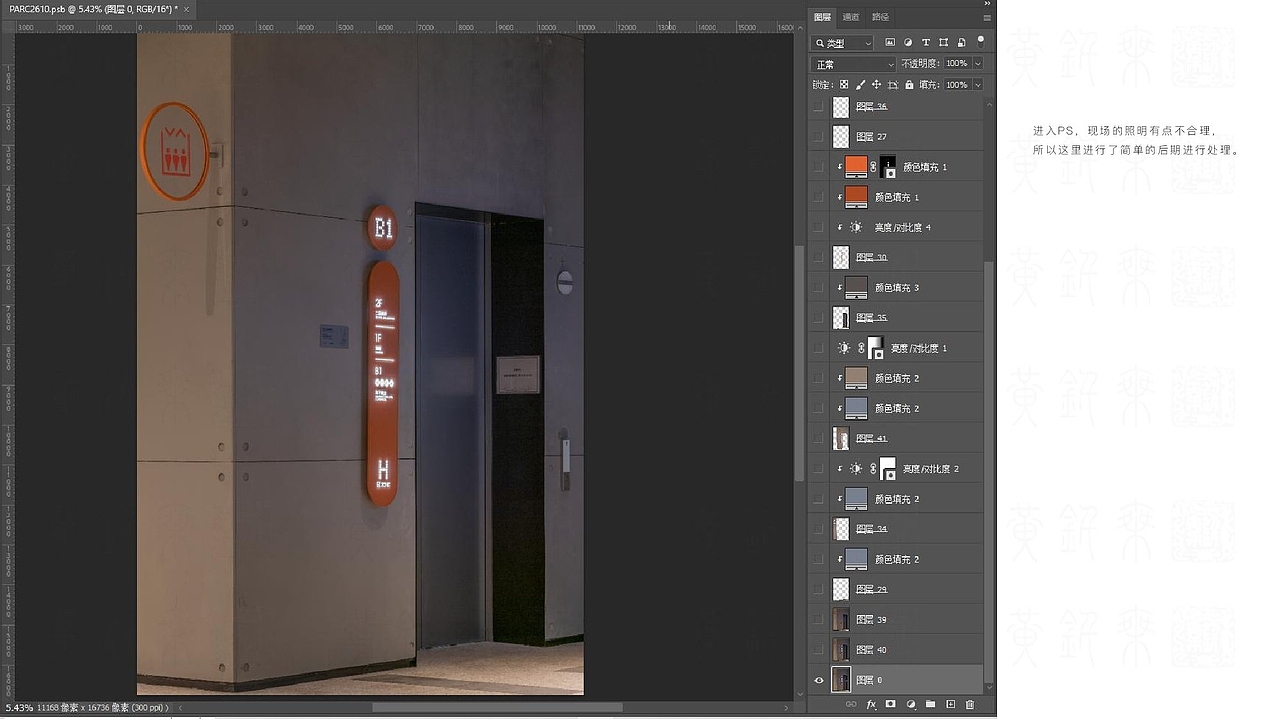Click the 不透明度 100% value field
1280x720 pixels.
pyautogui.click(x=957, y=64)
